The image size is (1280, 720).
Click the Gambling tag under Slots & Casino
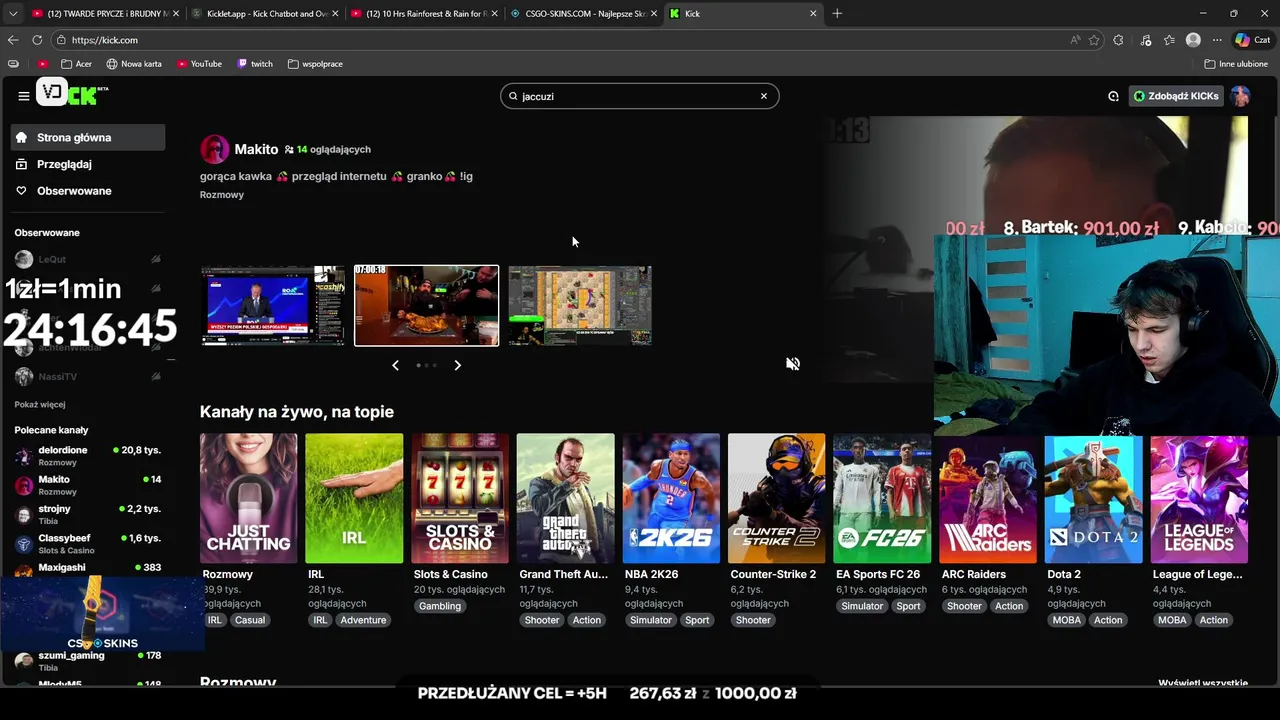click(x=440, y=606)
